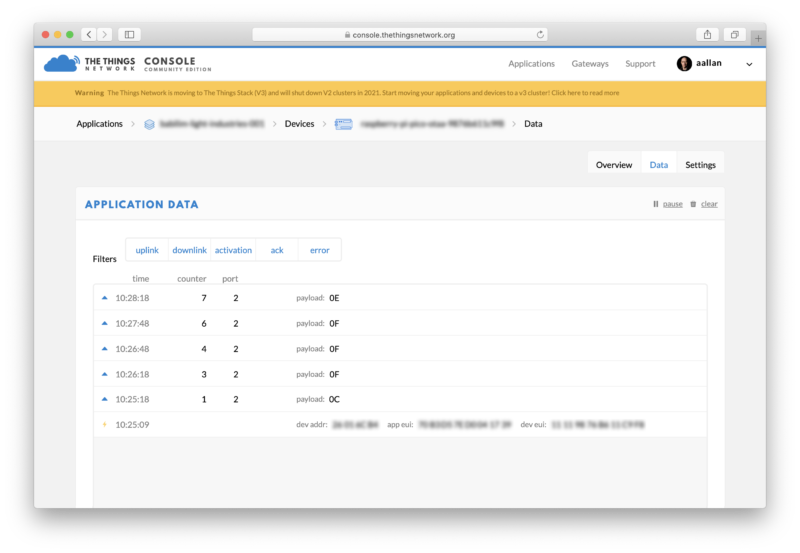Click The Things Network cloud logo

click(x=62, y=64)
